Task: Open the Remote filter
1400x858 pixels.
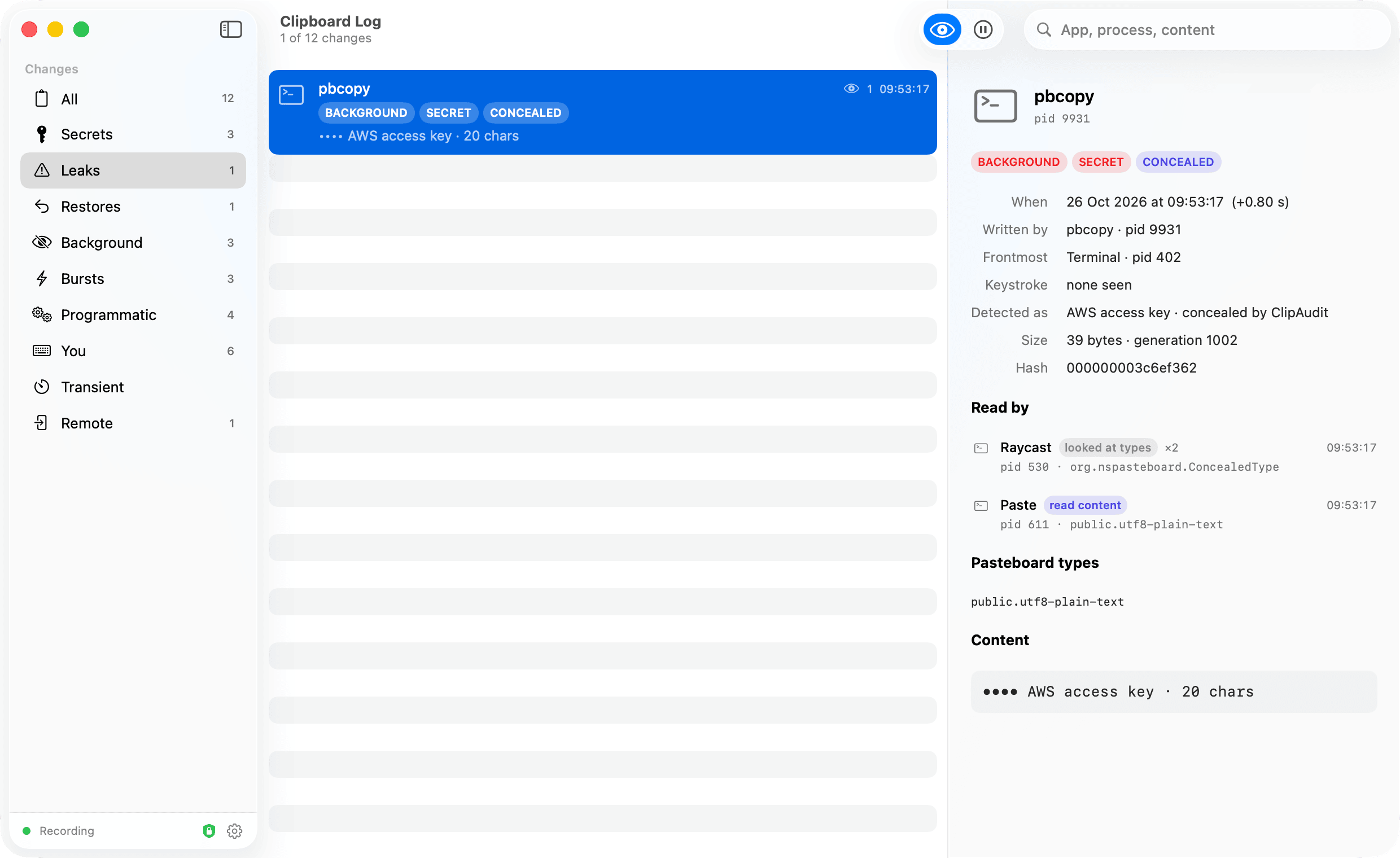Action: point(133,423)
